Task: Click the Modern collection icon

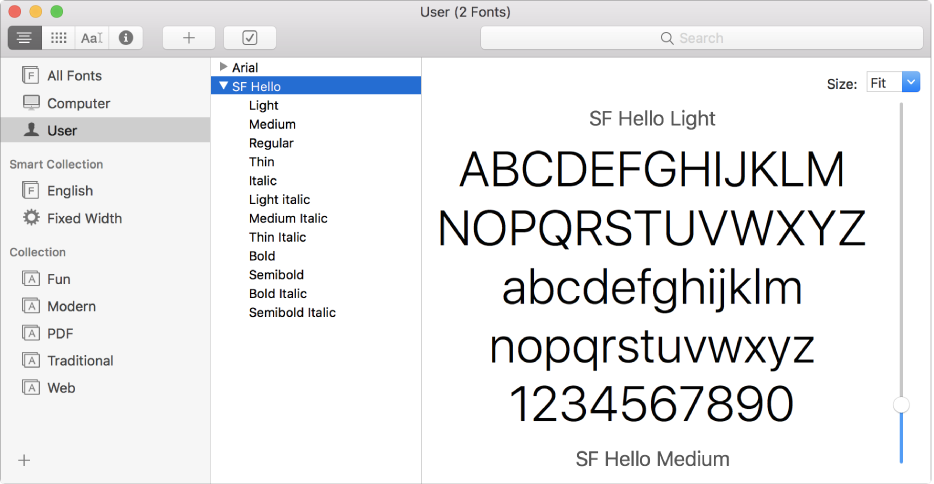Action: [31, 306]
